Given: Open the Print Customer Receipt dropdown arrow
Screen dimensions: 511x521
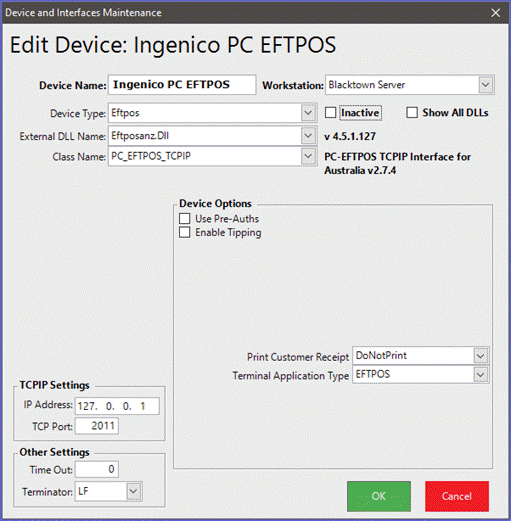Looking at the screenshot, I should click(481, 356).
